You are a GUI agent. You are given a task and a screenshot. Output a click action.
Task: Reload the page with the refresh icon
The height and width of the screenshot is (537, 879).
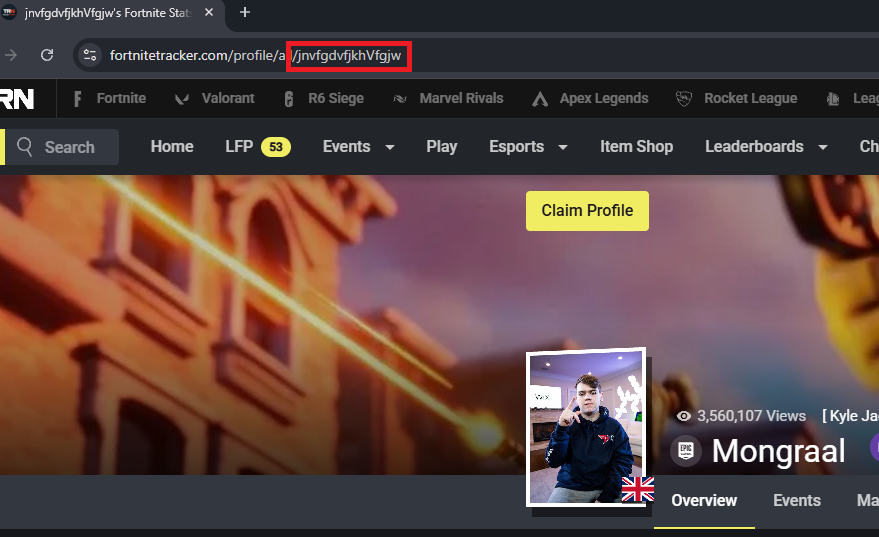click(47, 55)
